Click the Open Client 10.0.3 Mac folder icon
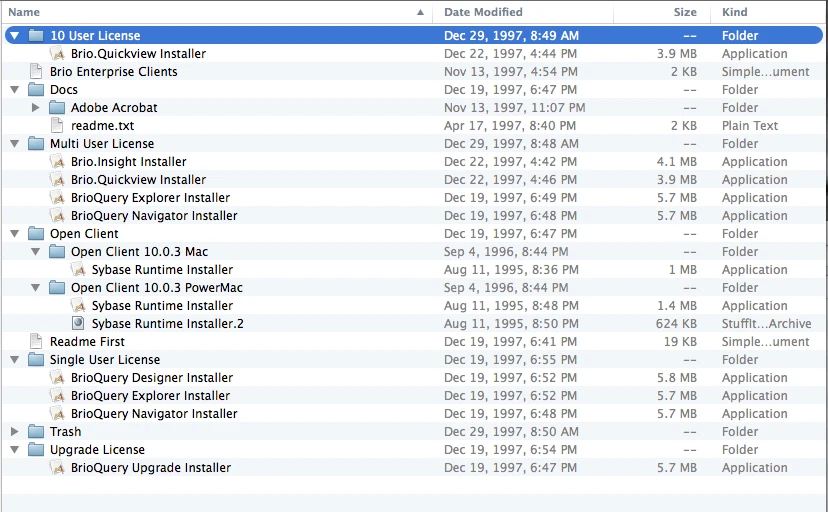Screen dimensions: 828x512 click(x=57, y=251)
